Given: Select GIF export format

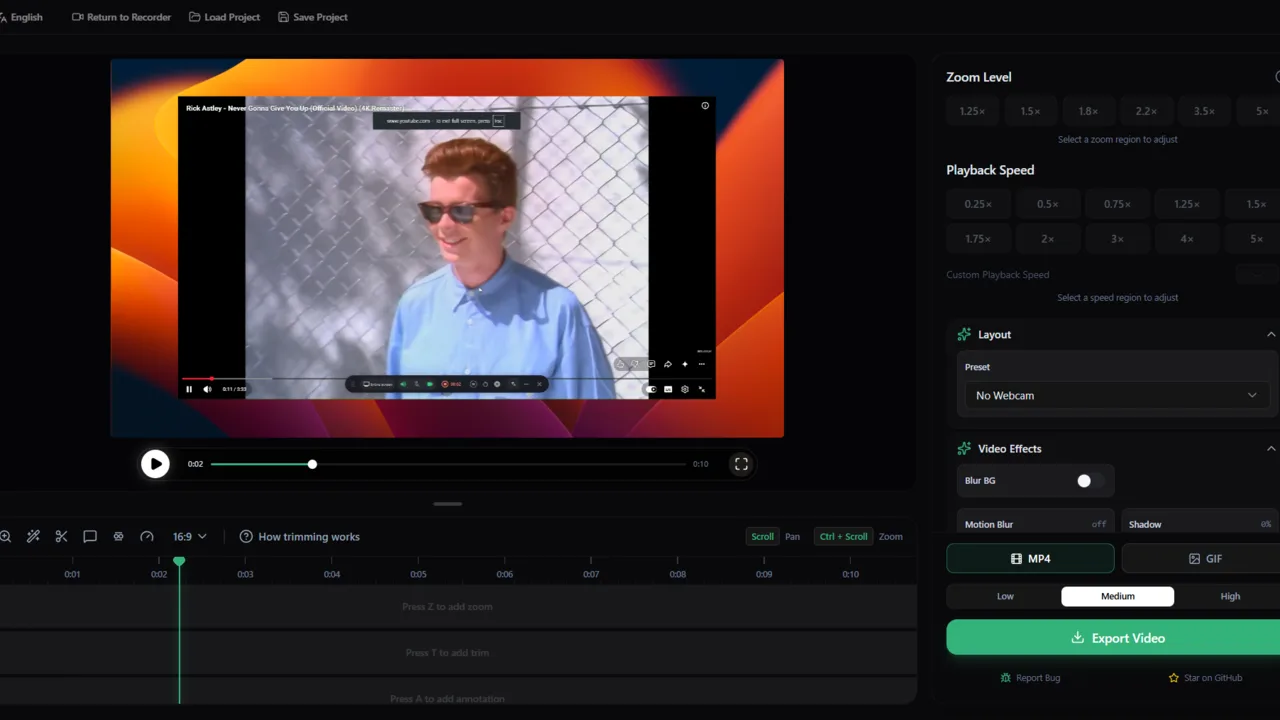Looking at the screenshot, I should click(x=1201, y=559).
